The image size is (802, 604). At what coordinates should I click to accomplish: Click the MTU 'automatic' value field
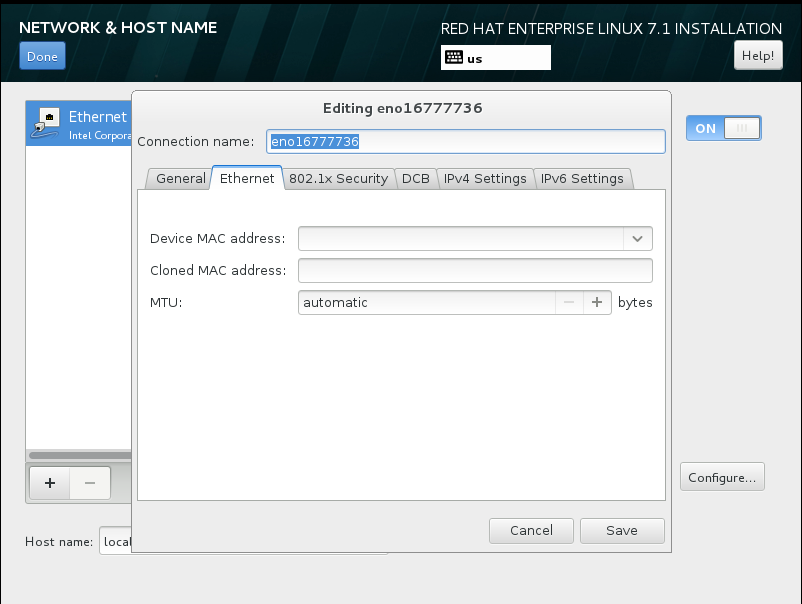pos(427,302)
